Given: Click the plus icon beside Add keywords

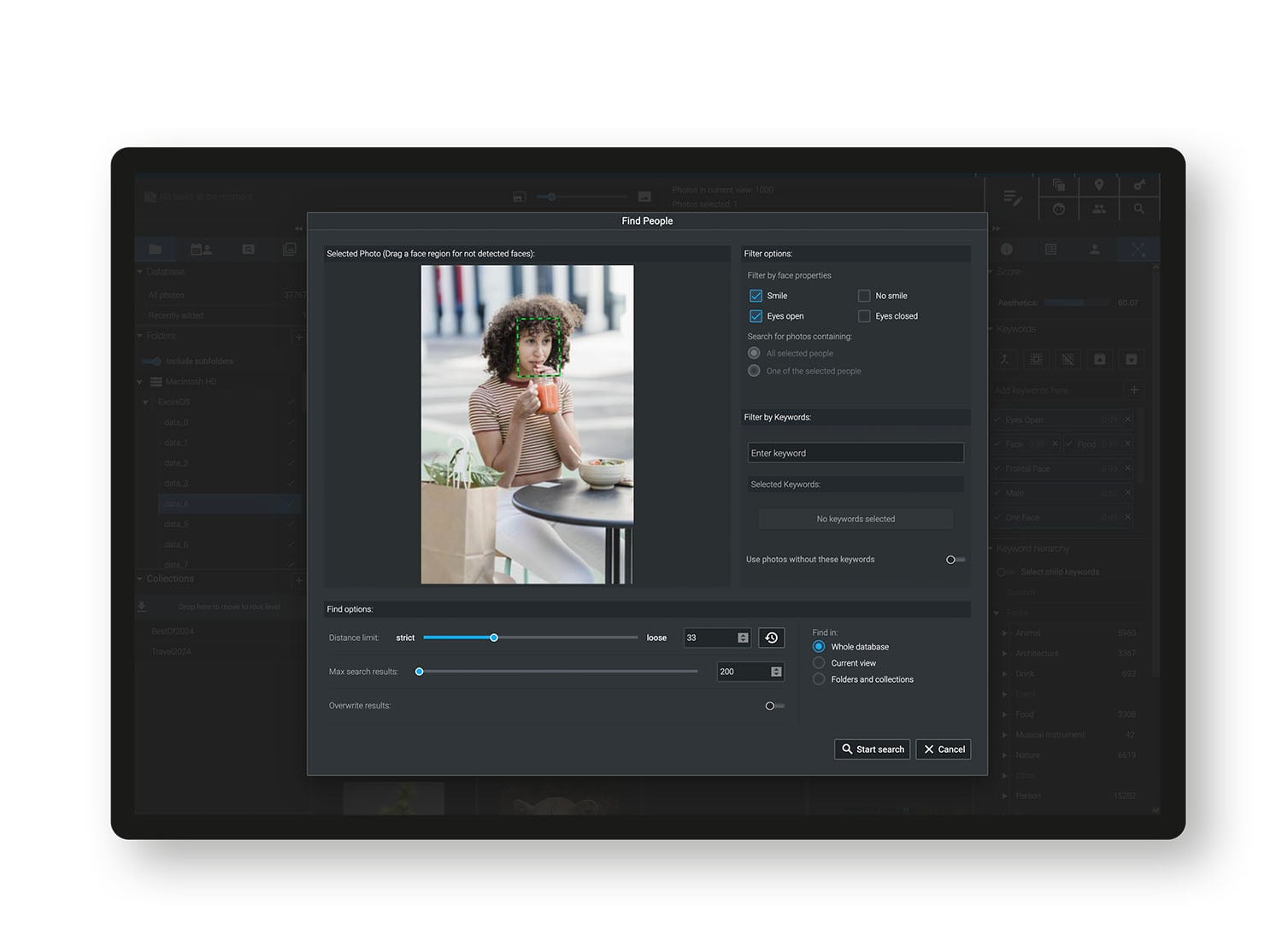Looking at the screenshot, I should point(1134,391).
